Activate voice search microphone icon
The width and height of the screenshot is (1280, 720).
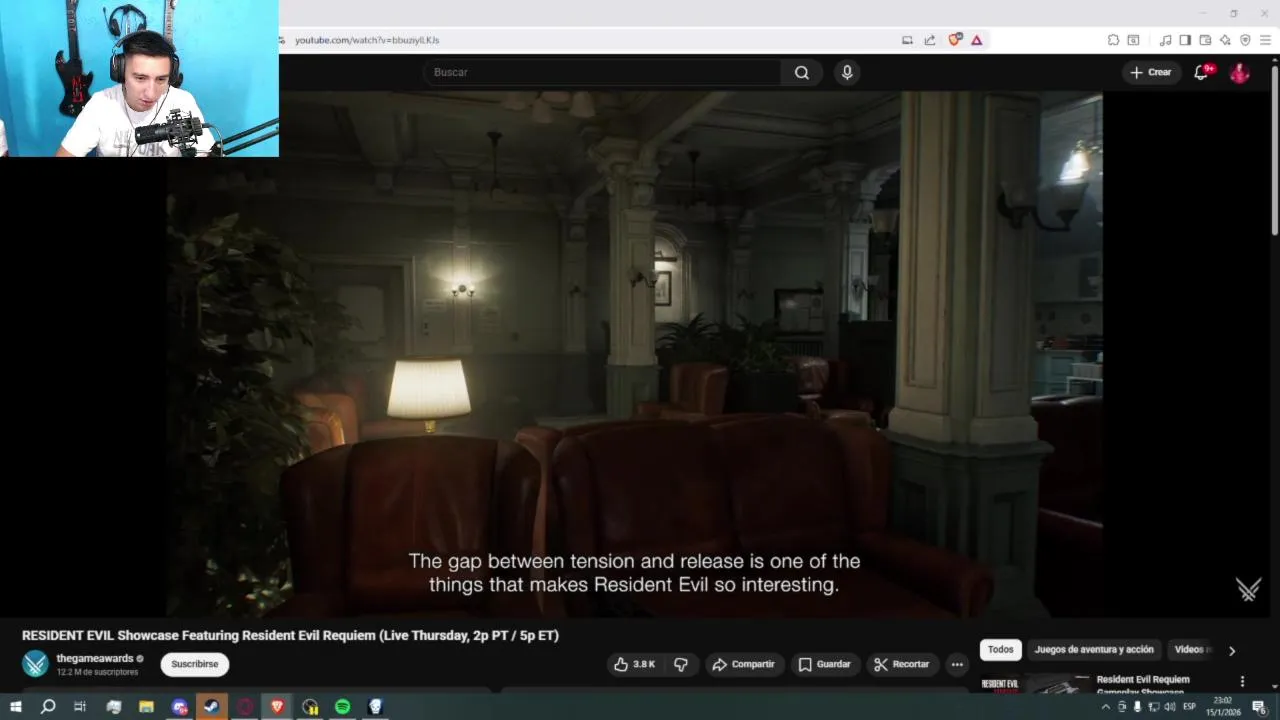tap(847, 72)
